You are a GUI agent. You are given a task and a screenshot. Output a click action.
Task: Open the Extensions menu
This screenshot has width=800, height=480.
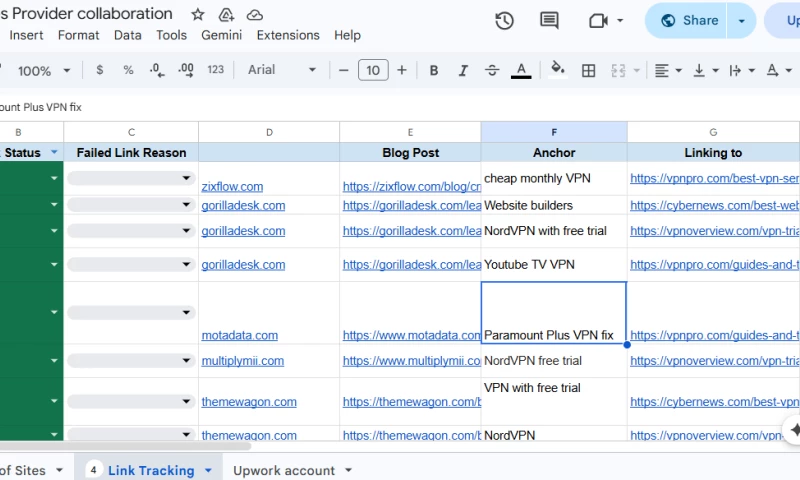(x=288, y=35)
